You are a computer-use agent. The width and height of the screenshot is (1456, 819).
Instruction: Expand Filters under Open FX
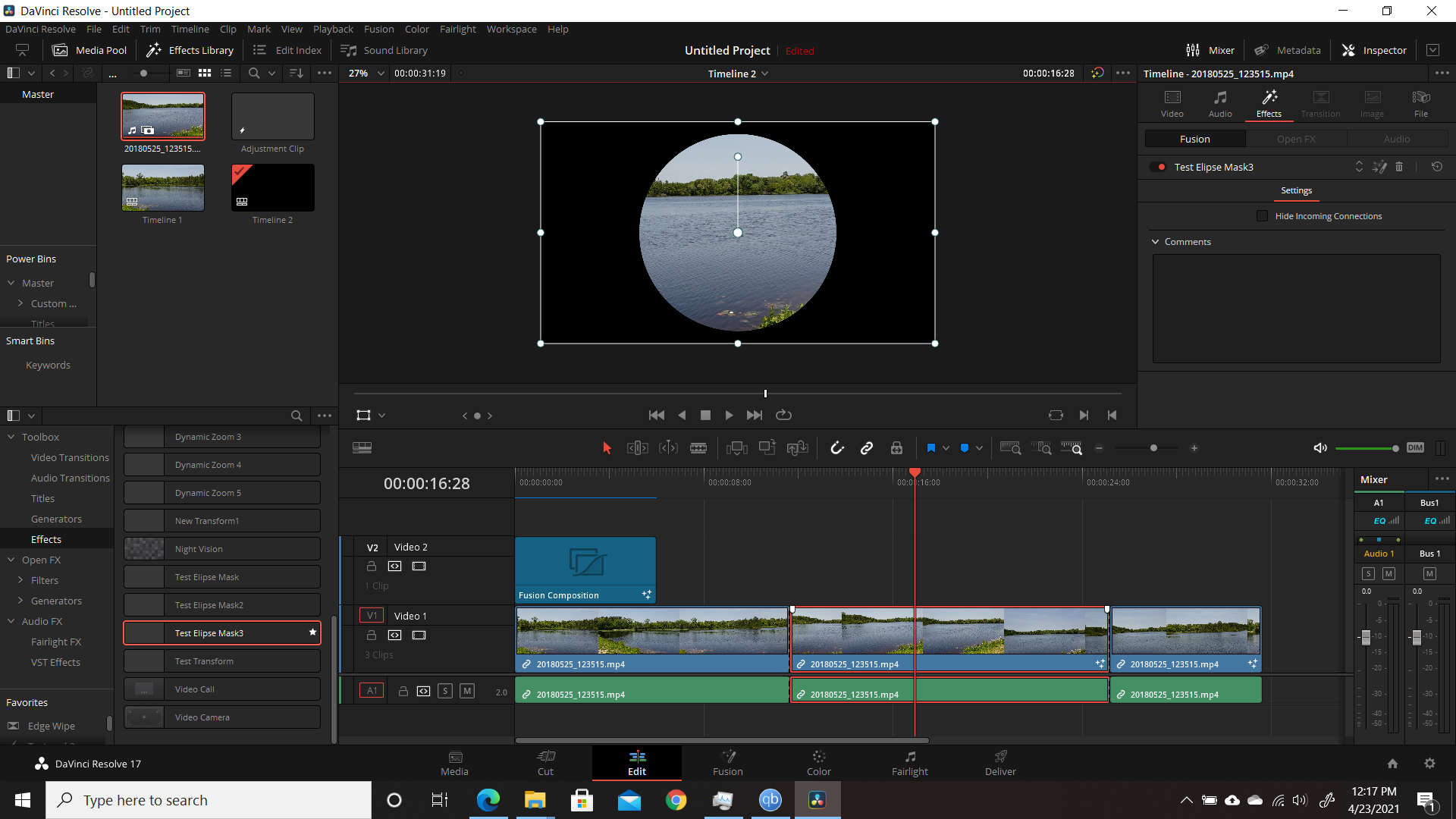20,580
